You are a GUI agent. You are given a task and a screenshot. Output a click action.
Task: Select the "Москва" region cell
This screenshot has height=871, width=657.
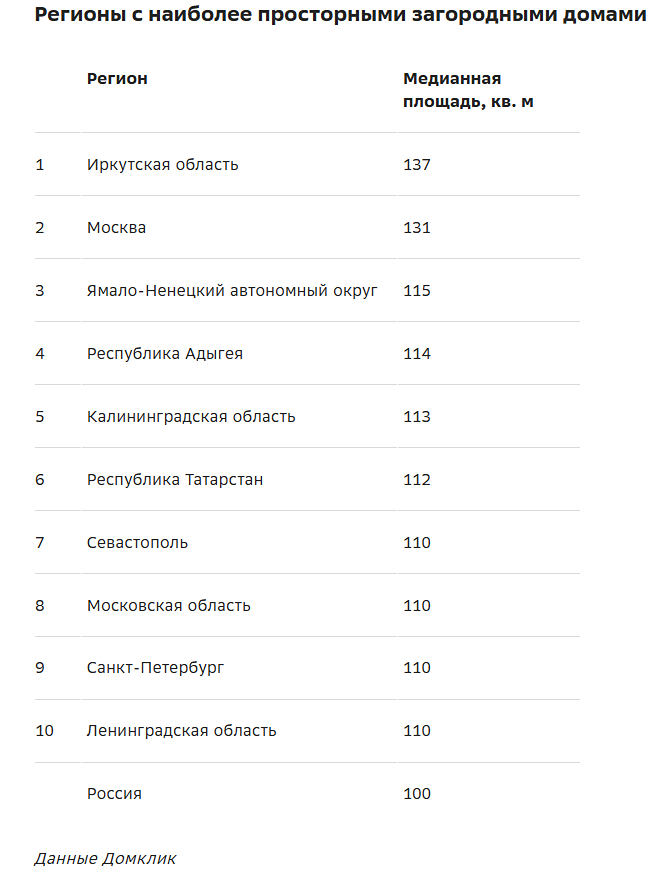116,228
